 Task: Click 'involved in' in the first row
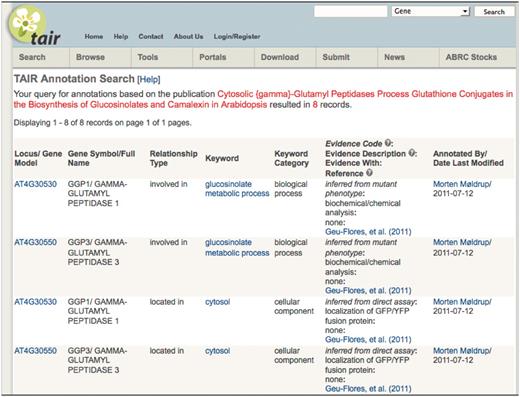point(168,184)
